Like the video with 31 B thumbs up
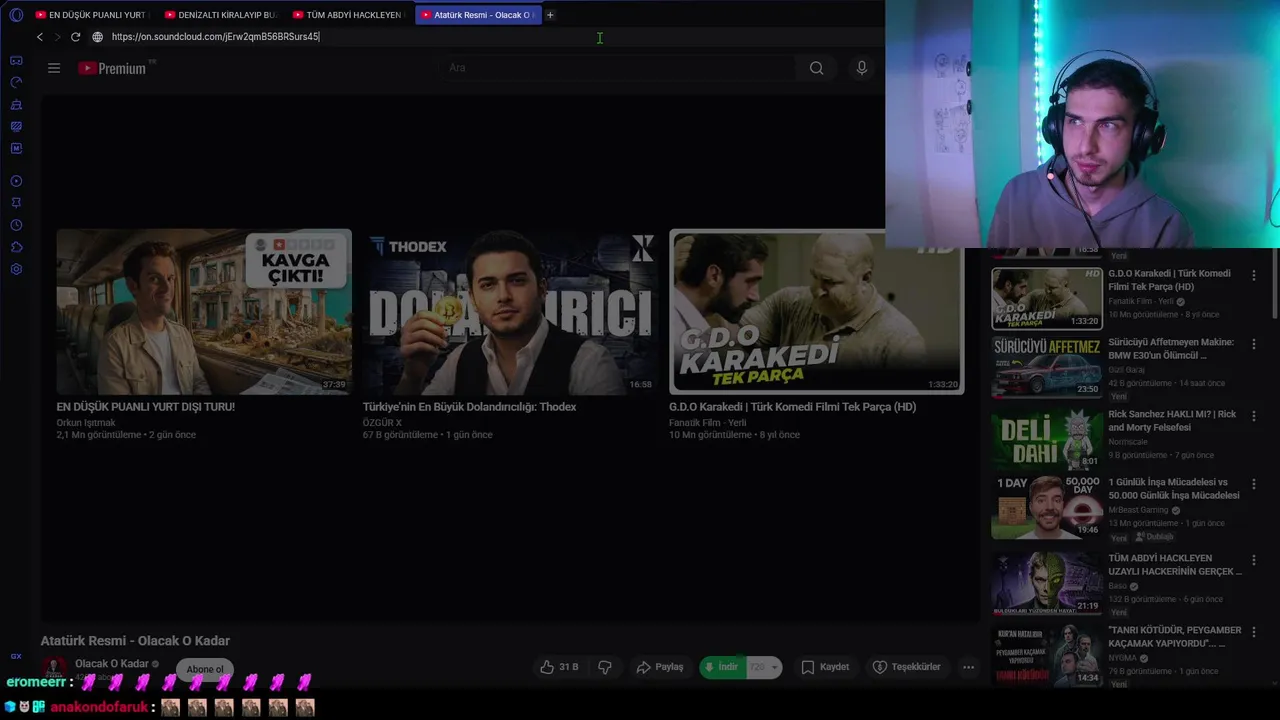Screen dimensions: 1280x720 (559, 667)
